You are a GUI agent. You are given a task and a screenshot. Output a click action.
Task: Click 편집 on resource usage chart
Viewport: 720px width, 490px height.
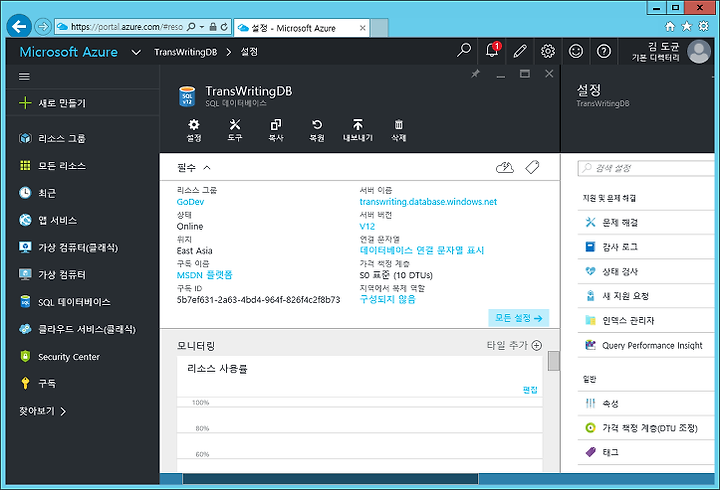530,390
